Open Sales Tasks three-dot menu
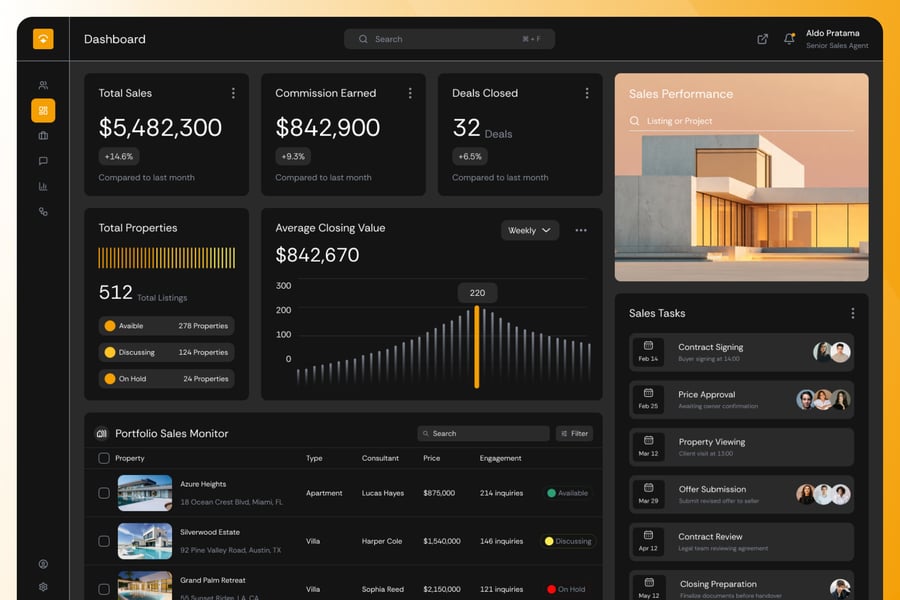Screen dimensions: 900x600 tap(852, 313)
